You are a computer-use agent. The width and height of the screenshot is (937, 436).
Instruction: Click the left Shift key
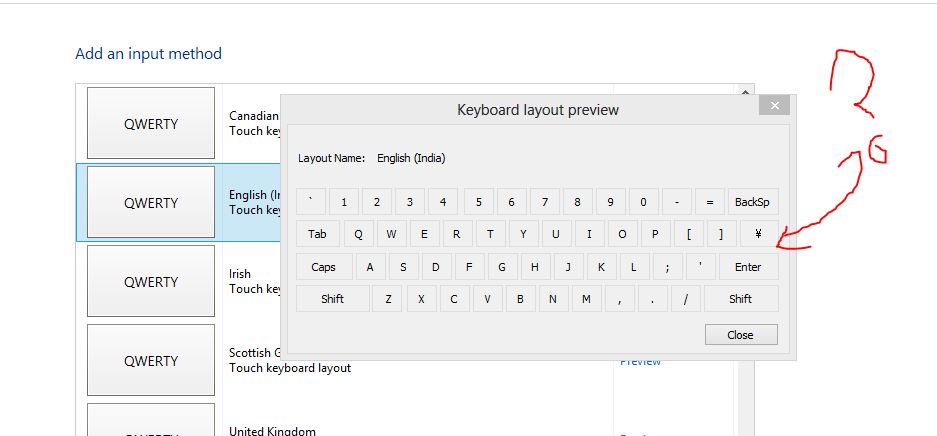(332, 299)
